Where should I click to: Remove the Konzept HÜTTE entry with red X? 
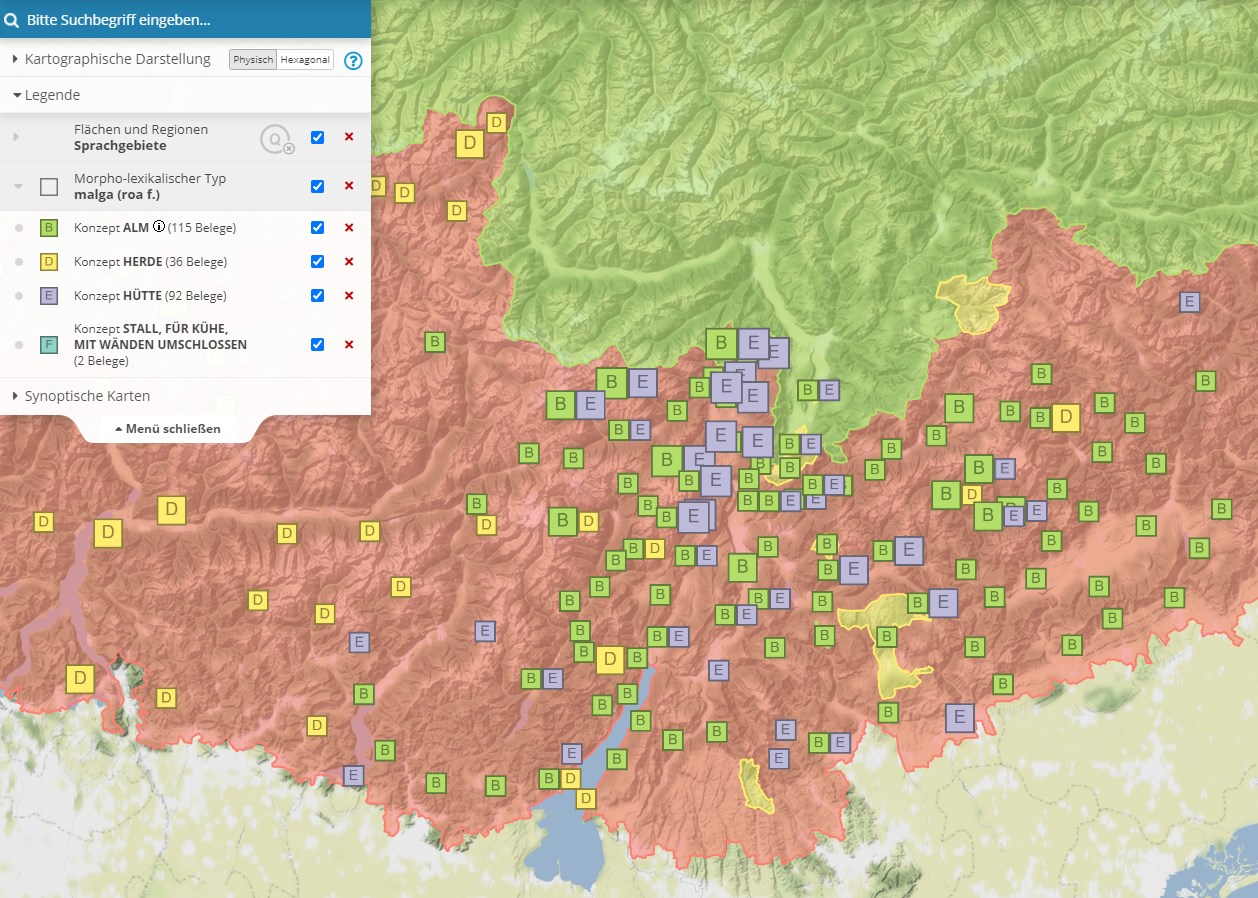click(349, 296)
